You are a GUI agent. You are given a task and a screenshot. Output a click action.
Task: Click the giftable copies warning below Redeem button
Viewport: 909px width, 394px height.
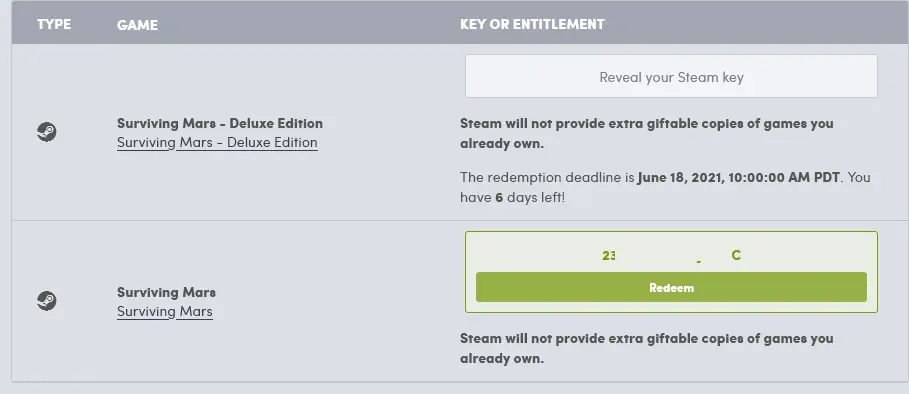point(646,348)
